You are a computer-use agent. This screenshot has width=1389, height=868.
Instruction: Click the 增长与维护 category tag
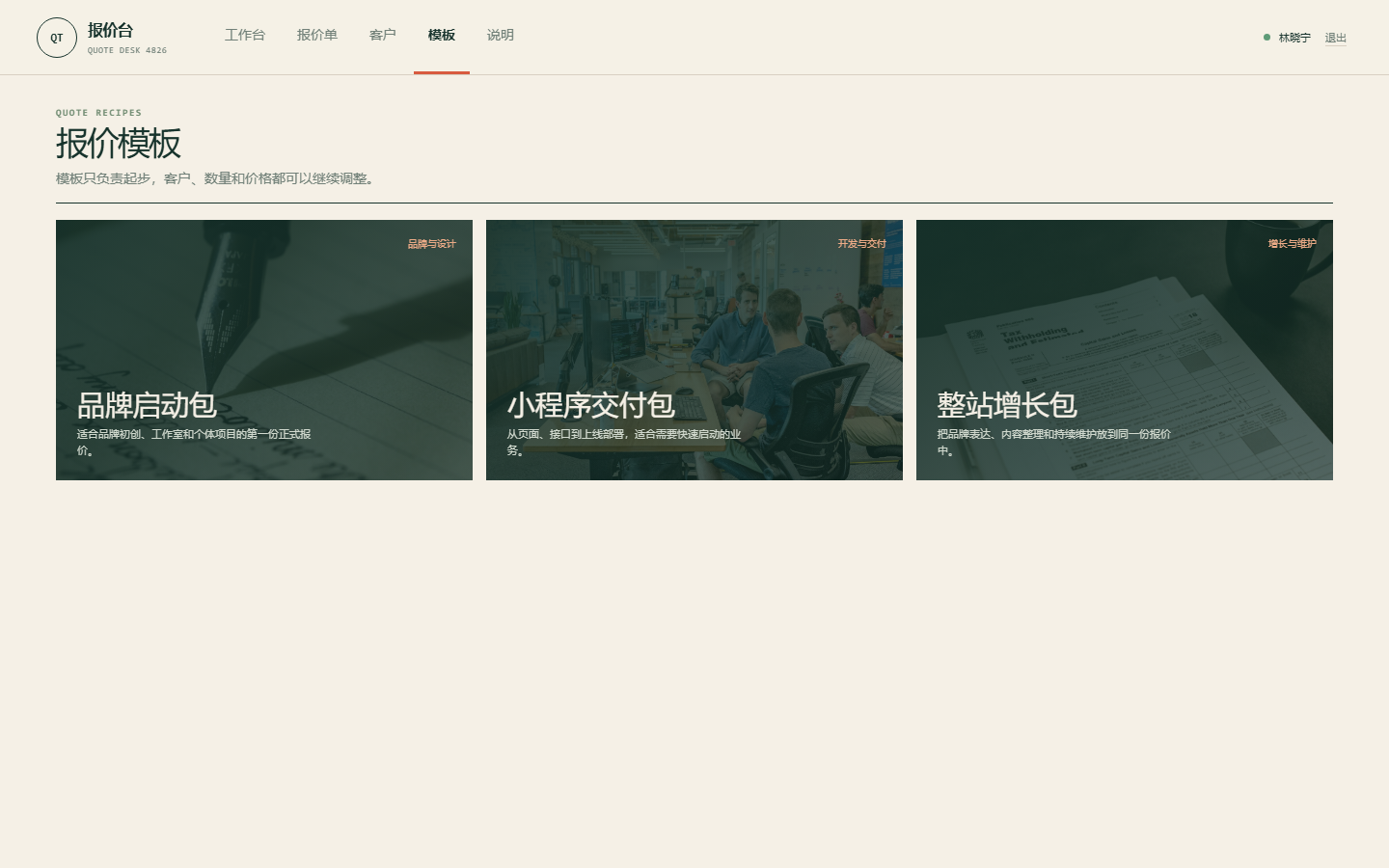click(1292, 244)
